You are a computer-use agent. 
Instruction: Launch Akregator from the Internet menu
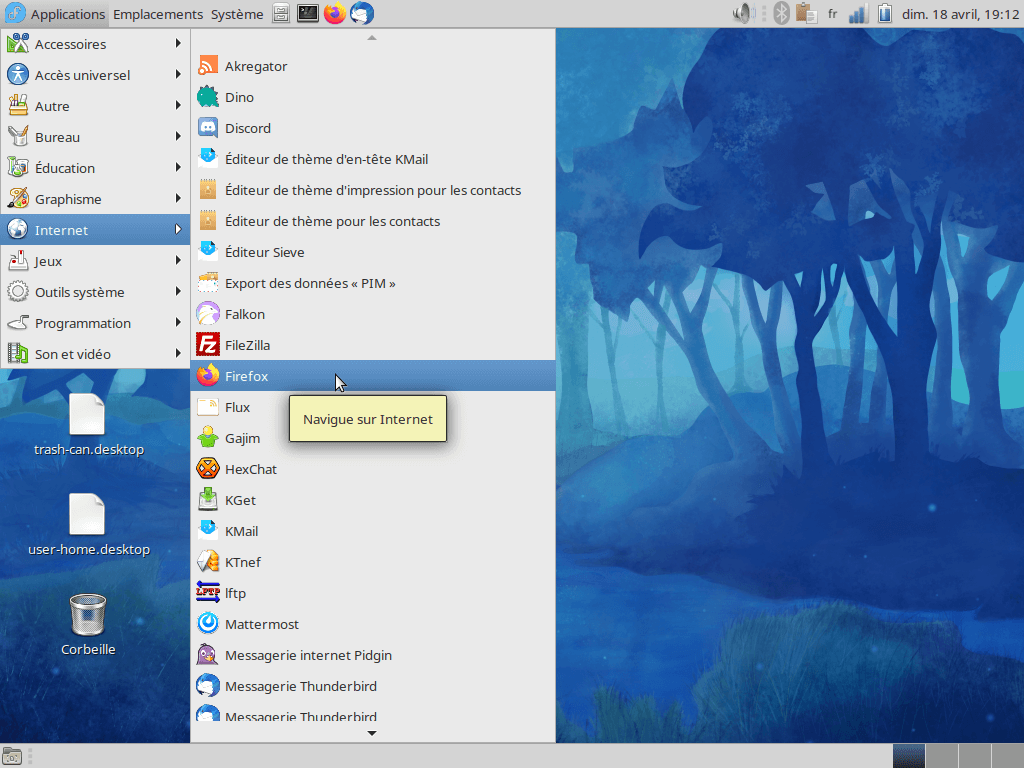tap(373, 66)
